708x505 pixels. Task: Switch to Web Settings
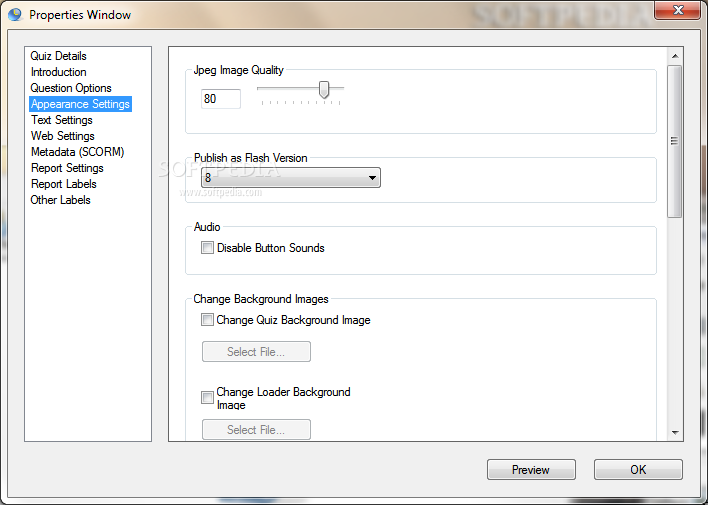pyautogui.click(x=63, y=136)
